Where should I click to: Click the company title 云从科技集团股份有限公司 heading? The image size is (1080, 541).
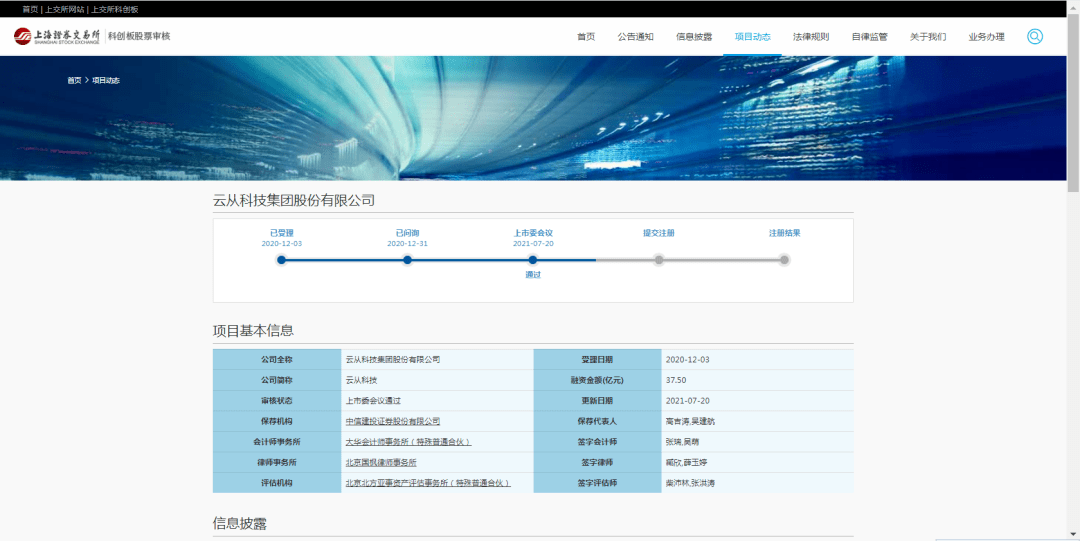click(x=293, y=201)
